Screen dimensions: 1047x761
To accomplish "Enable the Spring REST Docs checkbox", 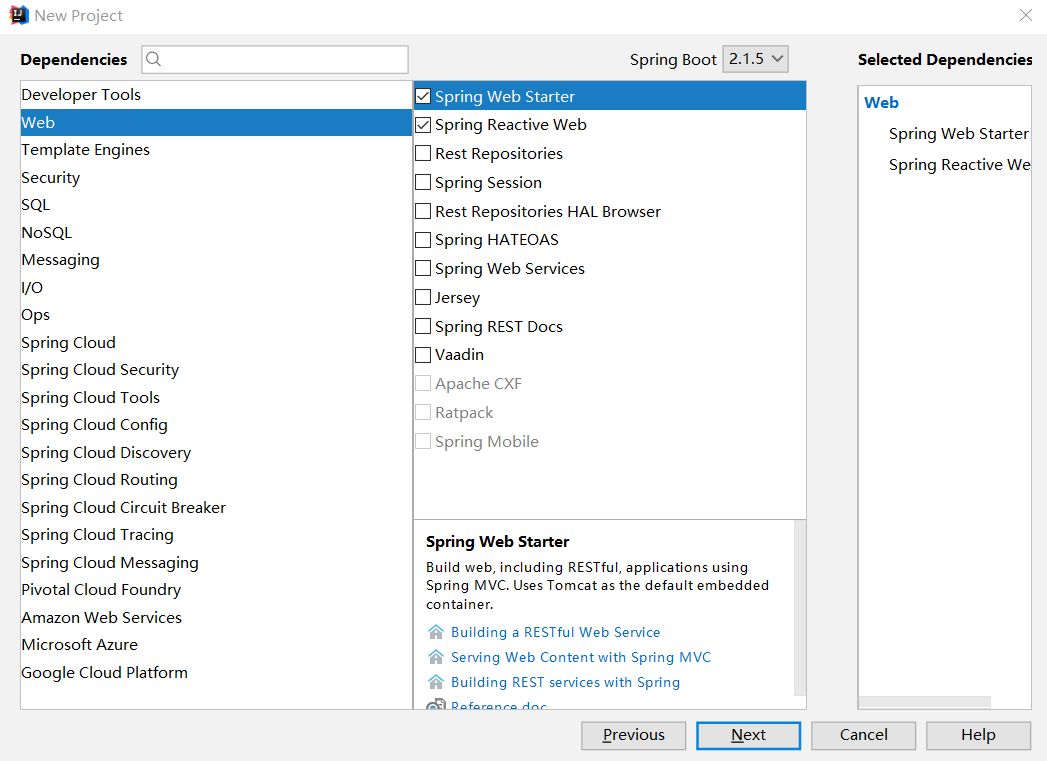I will pos(423,326).
